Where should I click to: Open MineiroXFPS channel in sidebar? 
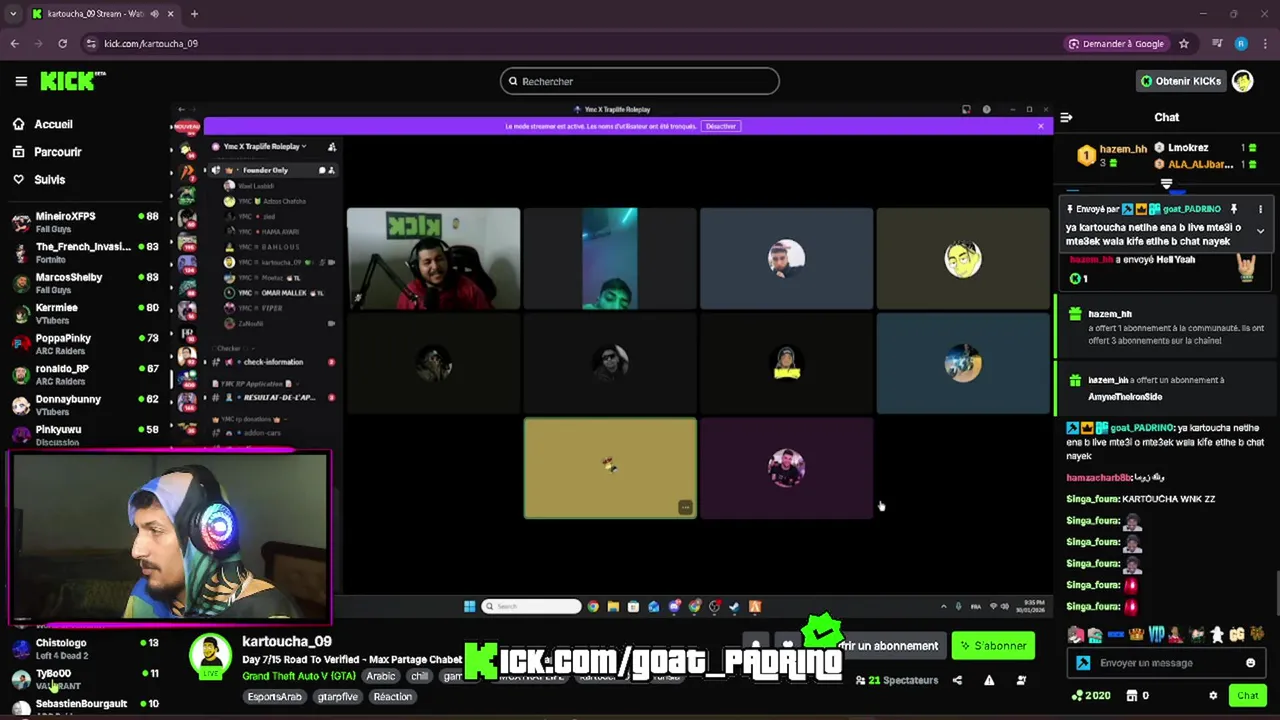84,222
